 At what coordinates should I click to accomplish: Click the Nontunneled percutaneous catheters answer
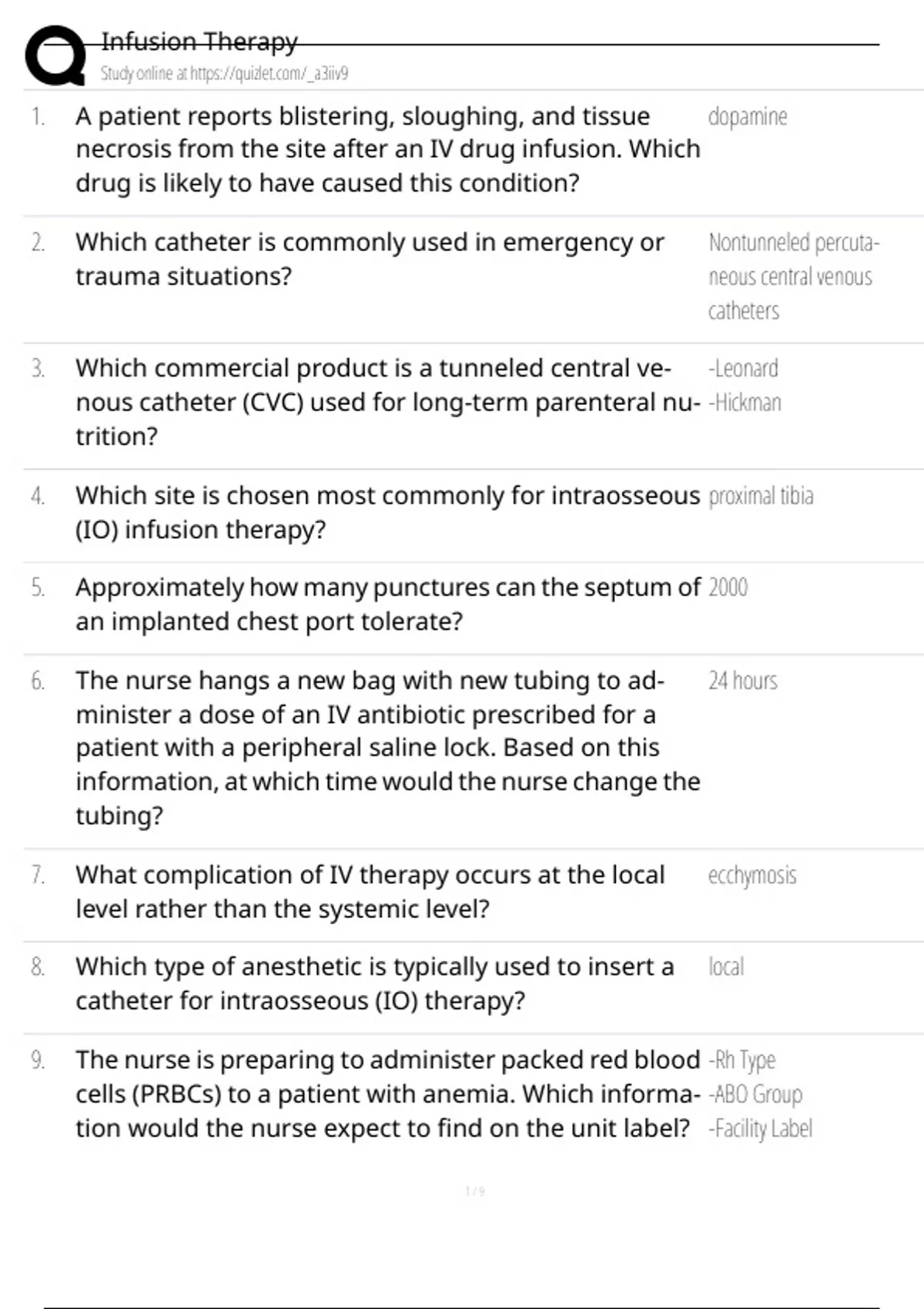click(x=793, y=276)
